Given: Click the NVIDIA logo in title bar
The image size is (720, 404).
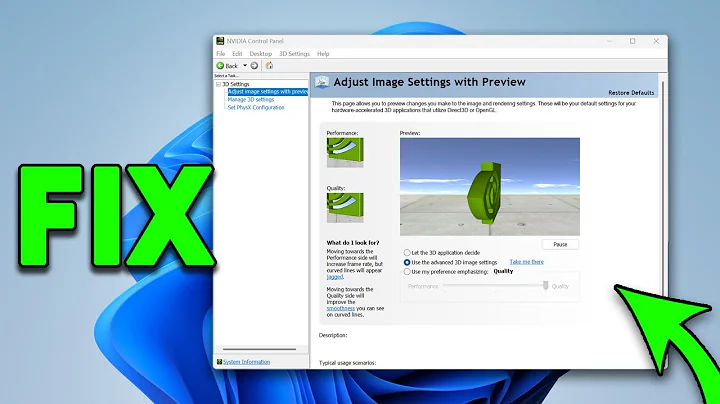Looking at the screenshot, I should click(x=220, y=41).
